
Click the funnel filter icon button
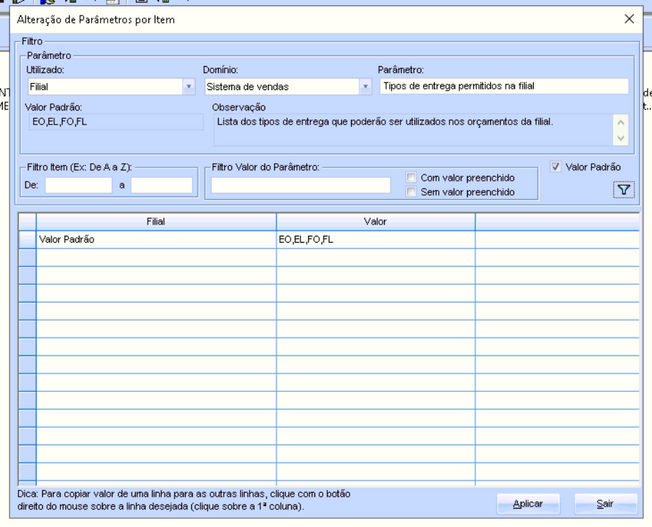coord(624,190)
